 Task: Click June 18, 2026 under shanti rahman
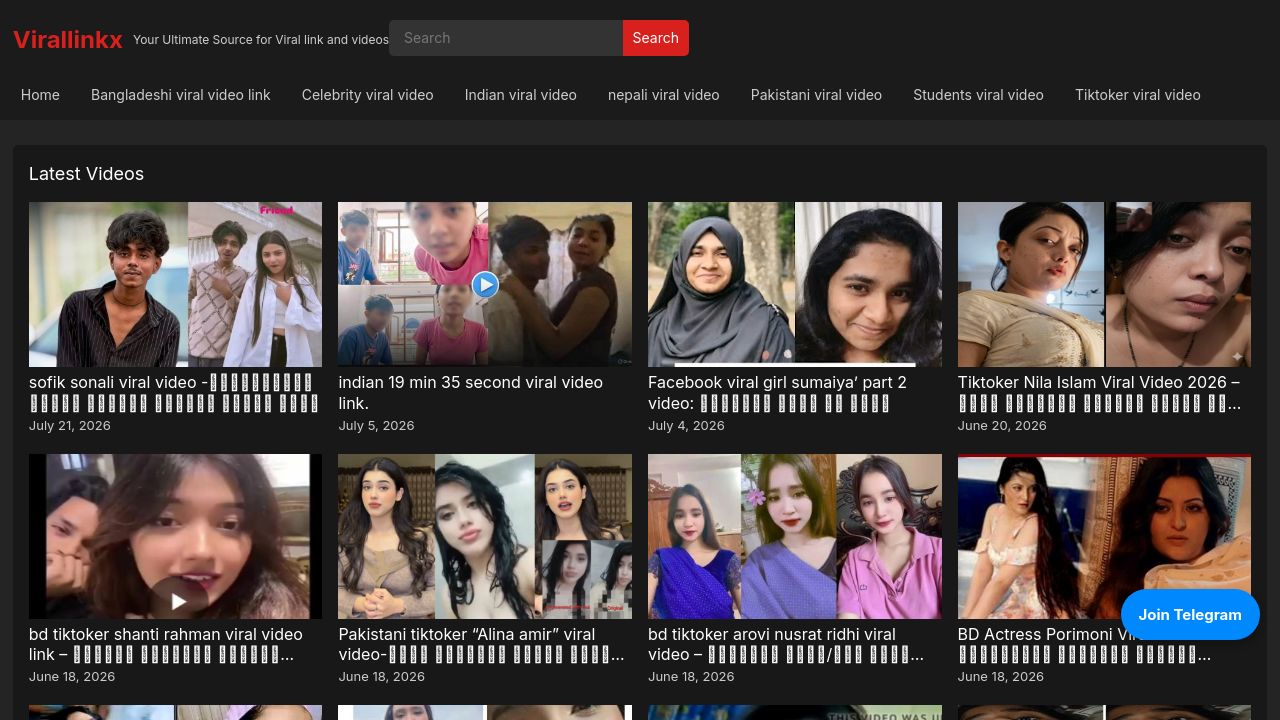click(x=72, y=676)
